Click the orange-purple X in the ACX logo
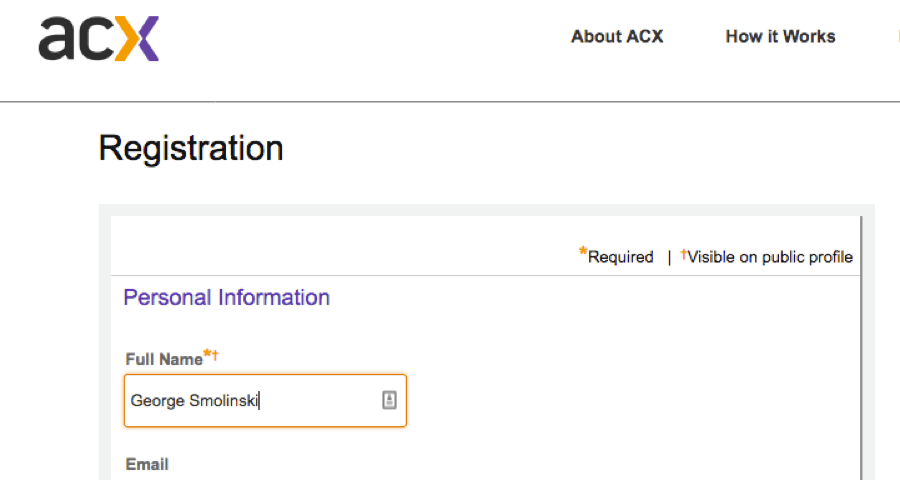Image resolution: width=900 pixels, height=480 pixels. coord(137,39)
